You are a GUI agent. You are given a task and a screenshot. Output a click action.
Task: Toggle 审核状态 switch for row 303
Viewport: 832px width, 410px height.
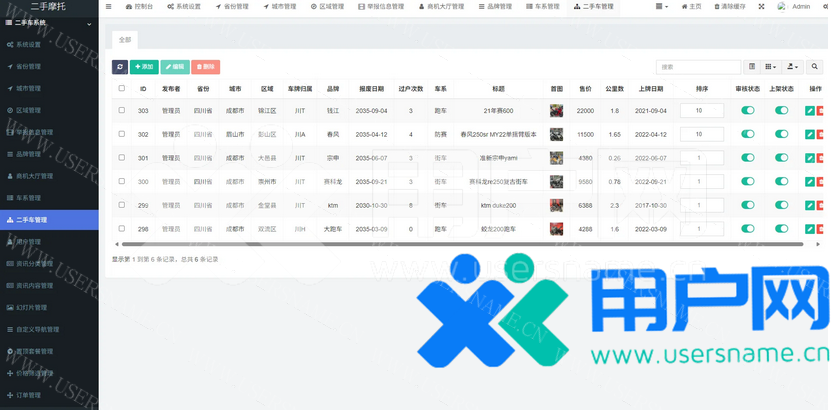pyautogui.click(x=747, y=111)
